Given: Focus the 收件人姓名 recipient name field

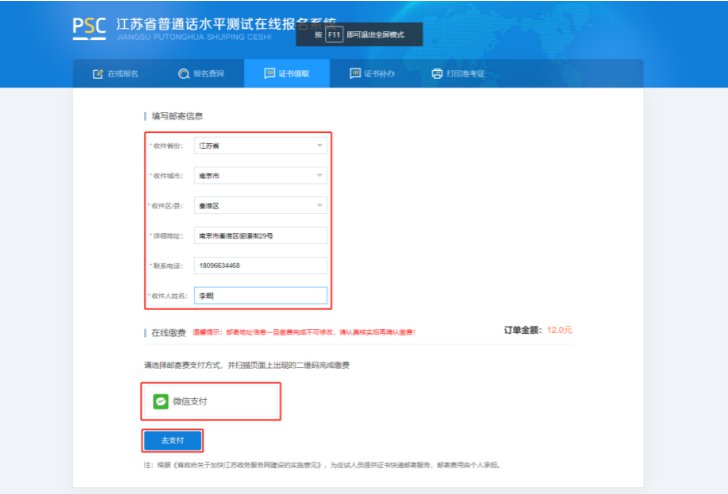Looking at the screenshot, I should tap(260, 296).
